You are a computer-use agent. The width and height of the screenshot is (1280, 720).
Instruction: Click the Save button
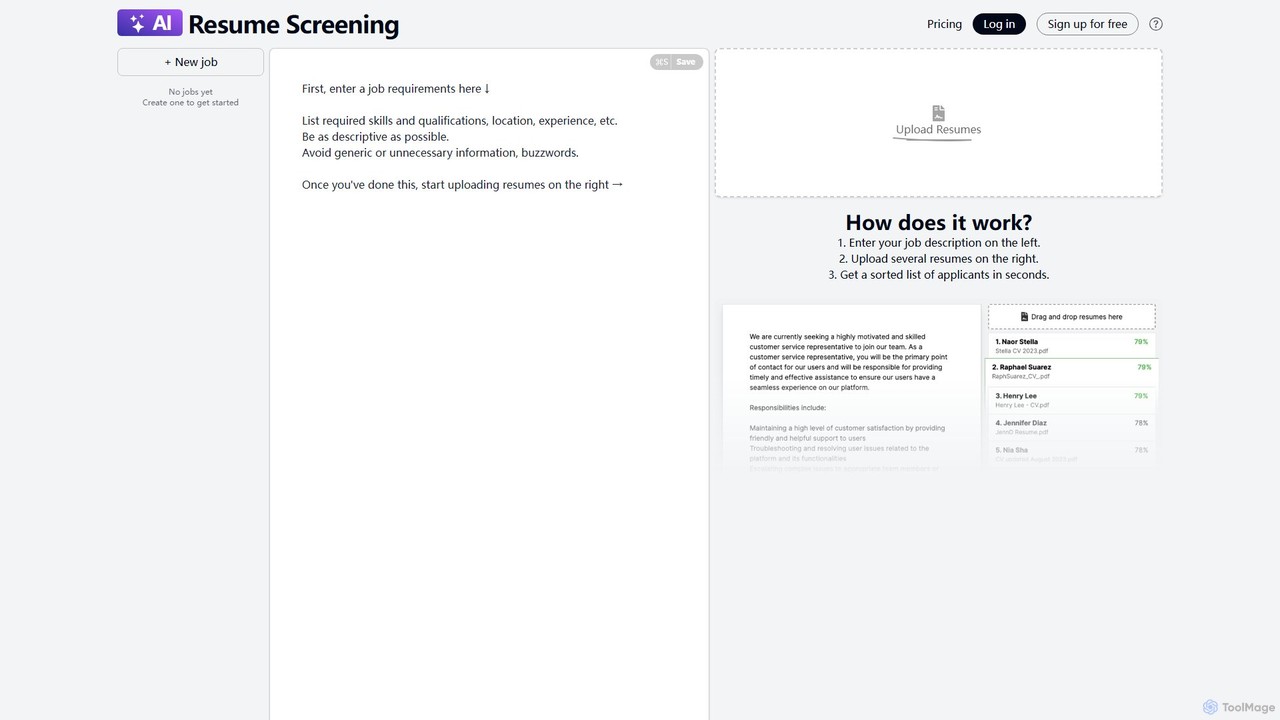(676, 62)
